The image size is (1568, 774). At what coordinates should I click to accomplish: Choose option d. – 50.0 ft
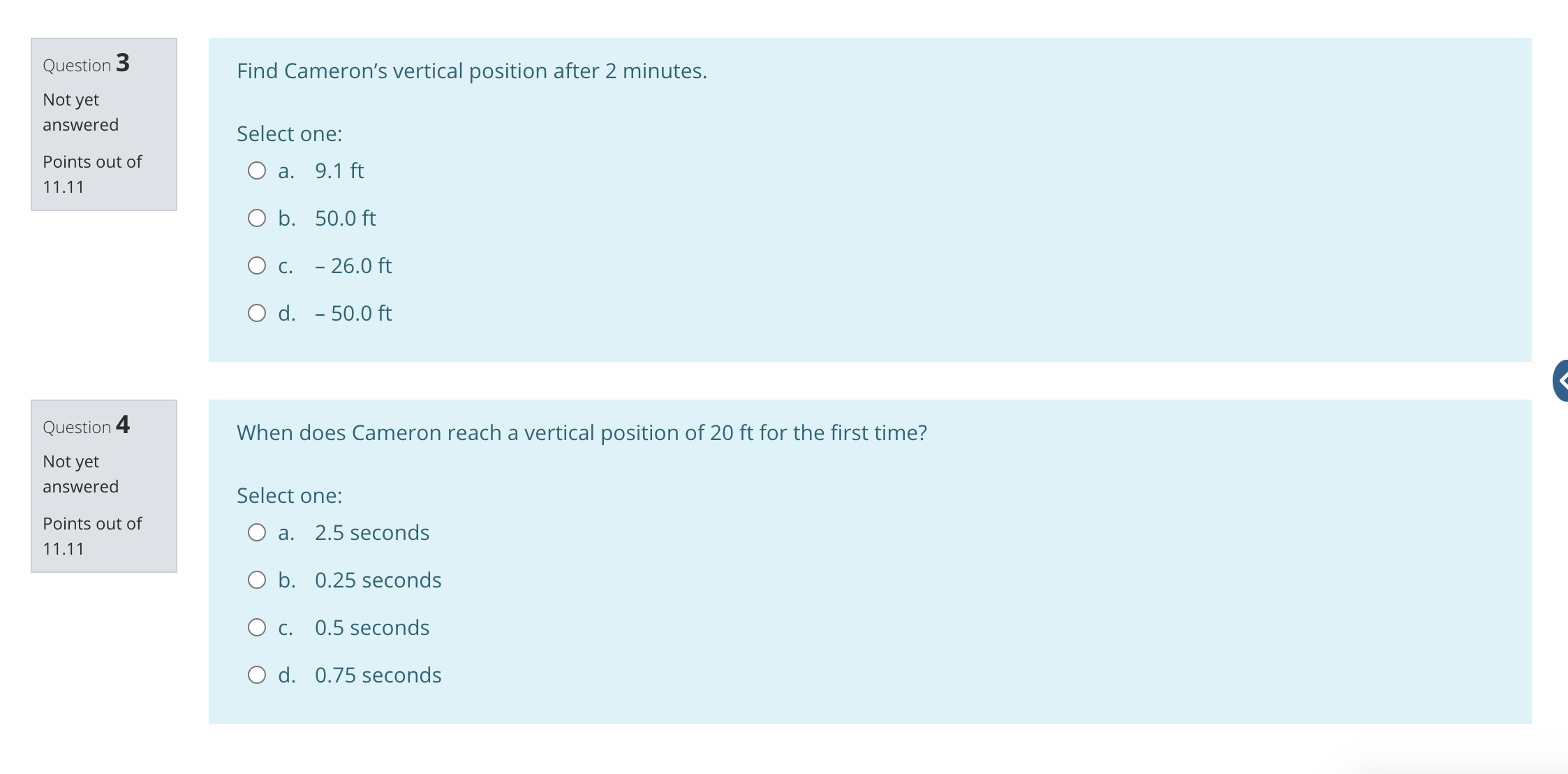(x=258, y=313)
